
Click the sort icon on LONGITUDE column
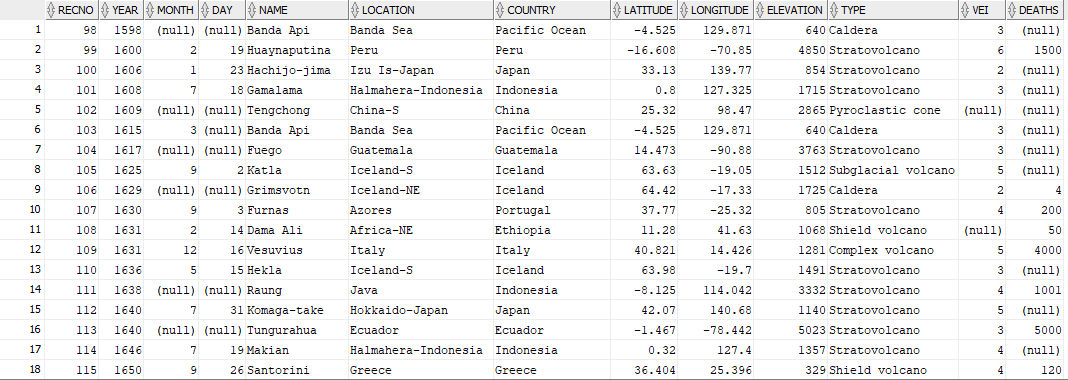tap(684, 10)
